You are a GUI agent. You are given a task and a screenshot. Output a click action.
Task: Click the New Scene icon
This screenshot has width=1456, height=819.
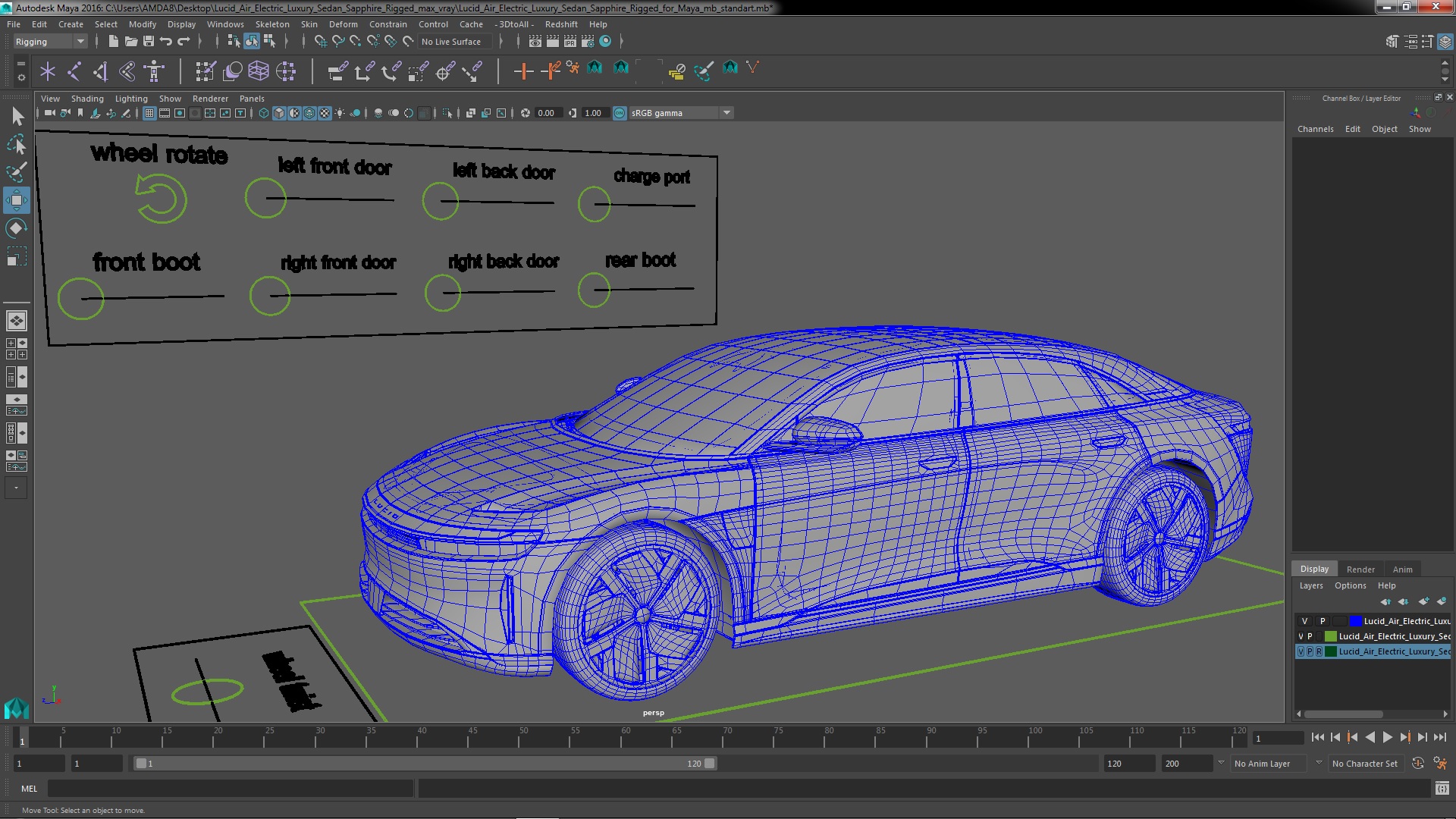114,42
